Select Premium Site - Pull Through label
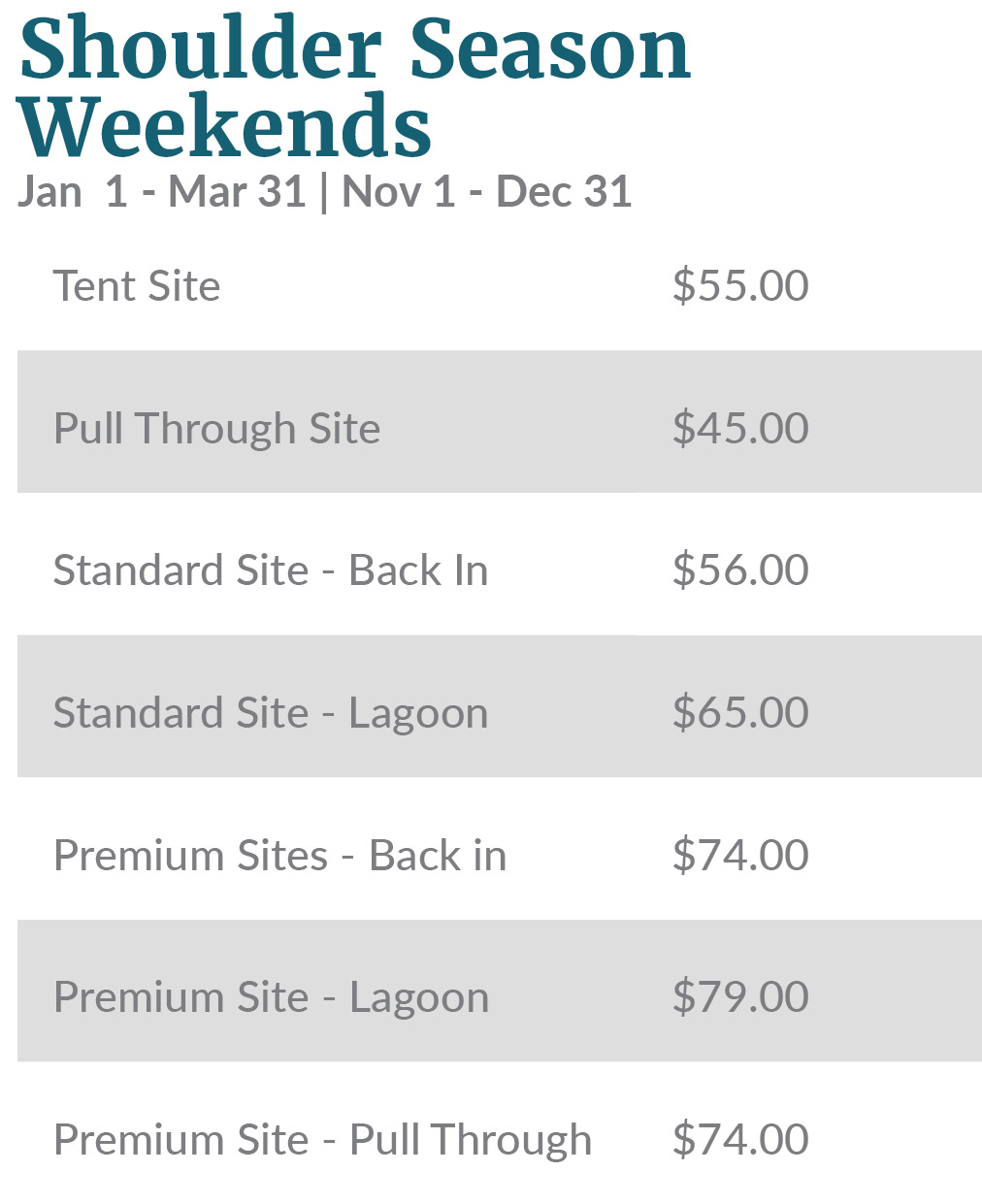Image resolution: width=982 pixels, height=1204 pixels. pyautogui.click(x=322, y=1140)
